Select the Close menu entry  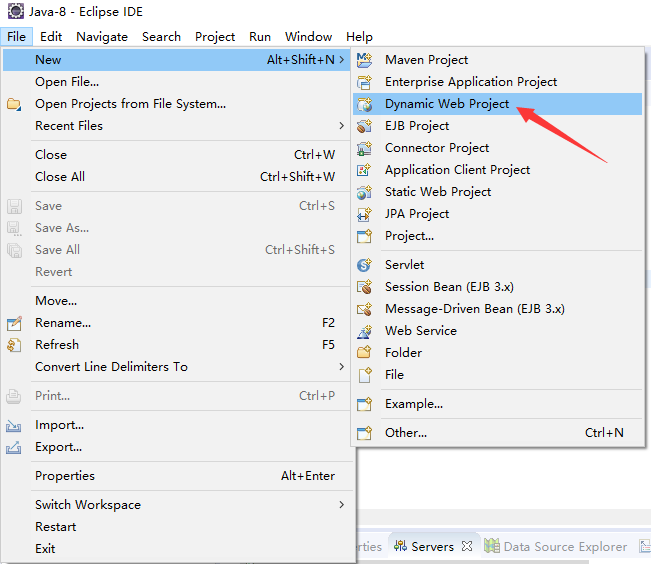tap(176, 155)
